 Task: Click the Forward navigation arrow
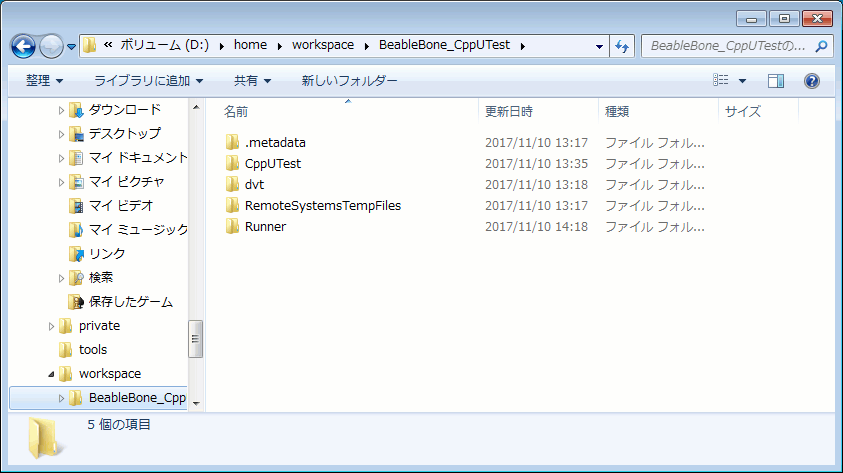[x=51, y=47]
